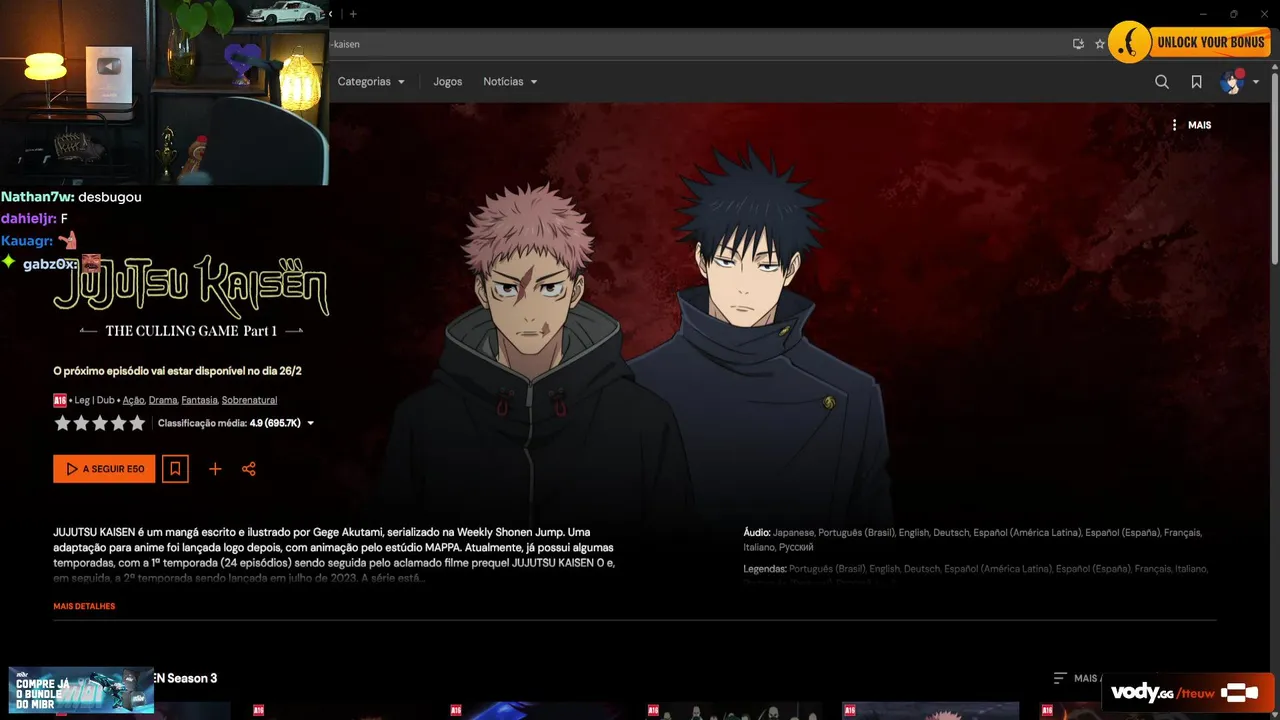Rate the series one star
1280x720 pixels.
(x=62, y=423)
